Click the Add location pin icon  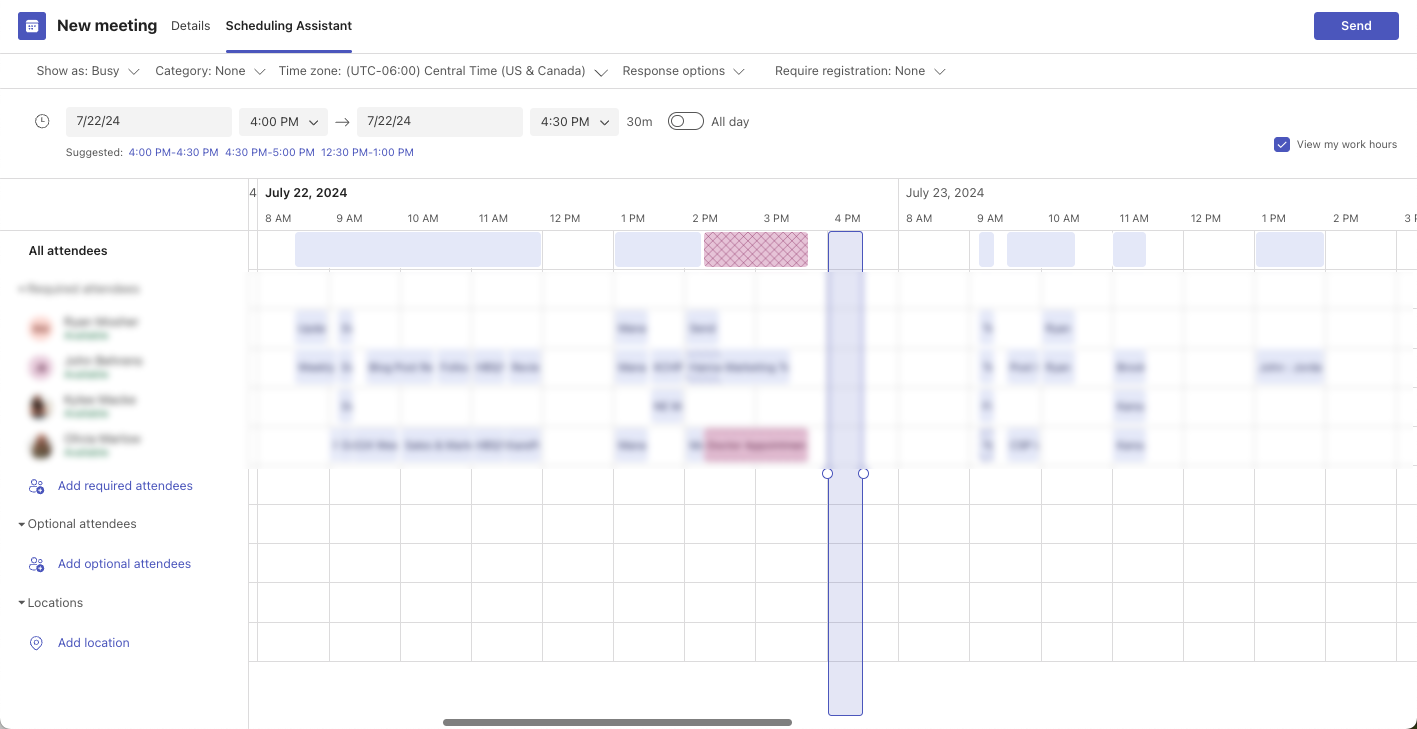36,643
